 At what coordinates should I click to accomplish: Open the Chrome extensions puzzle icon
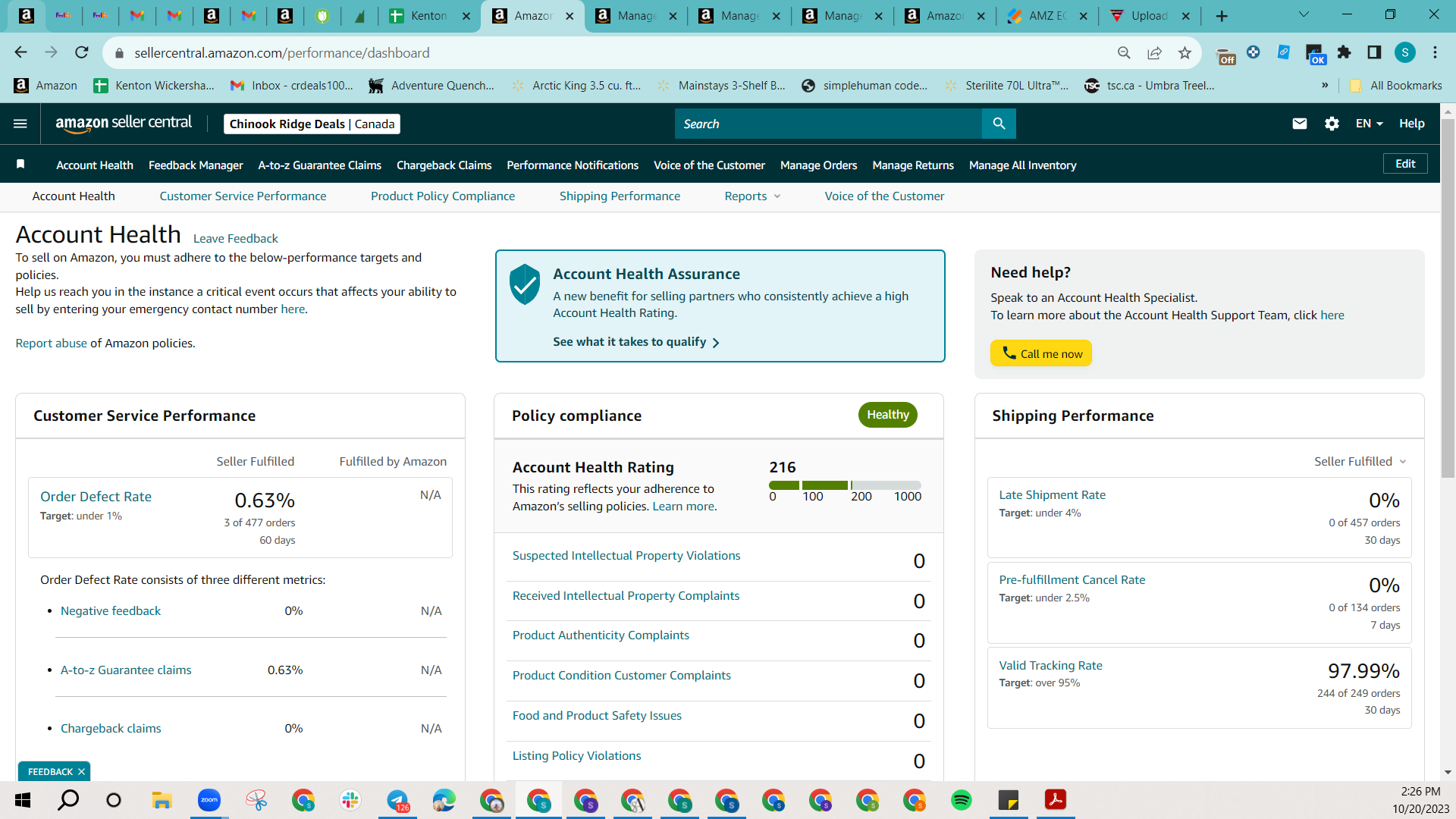pos(1345,52)
